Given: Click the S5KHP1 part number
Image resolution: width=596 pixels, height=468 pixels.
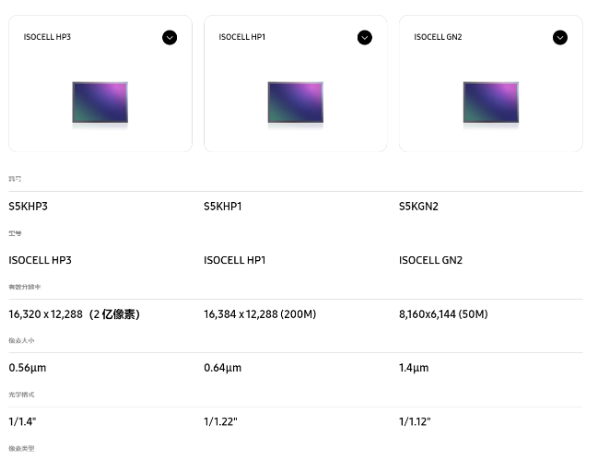Looking at the screenshot, I should 223,206.
